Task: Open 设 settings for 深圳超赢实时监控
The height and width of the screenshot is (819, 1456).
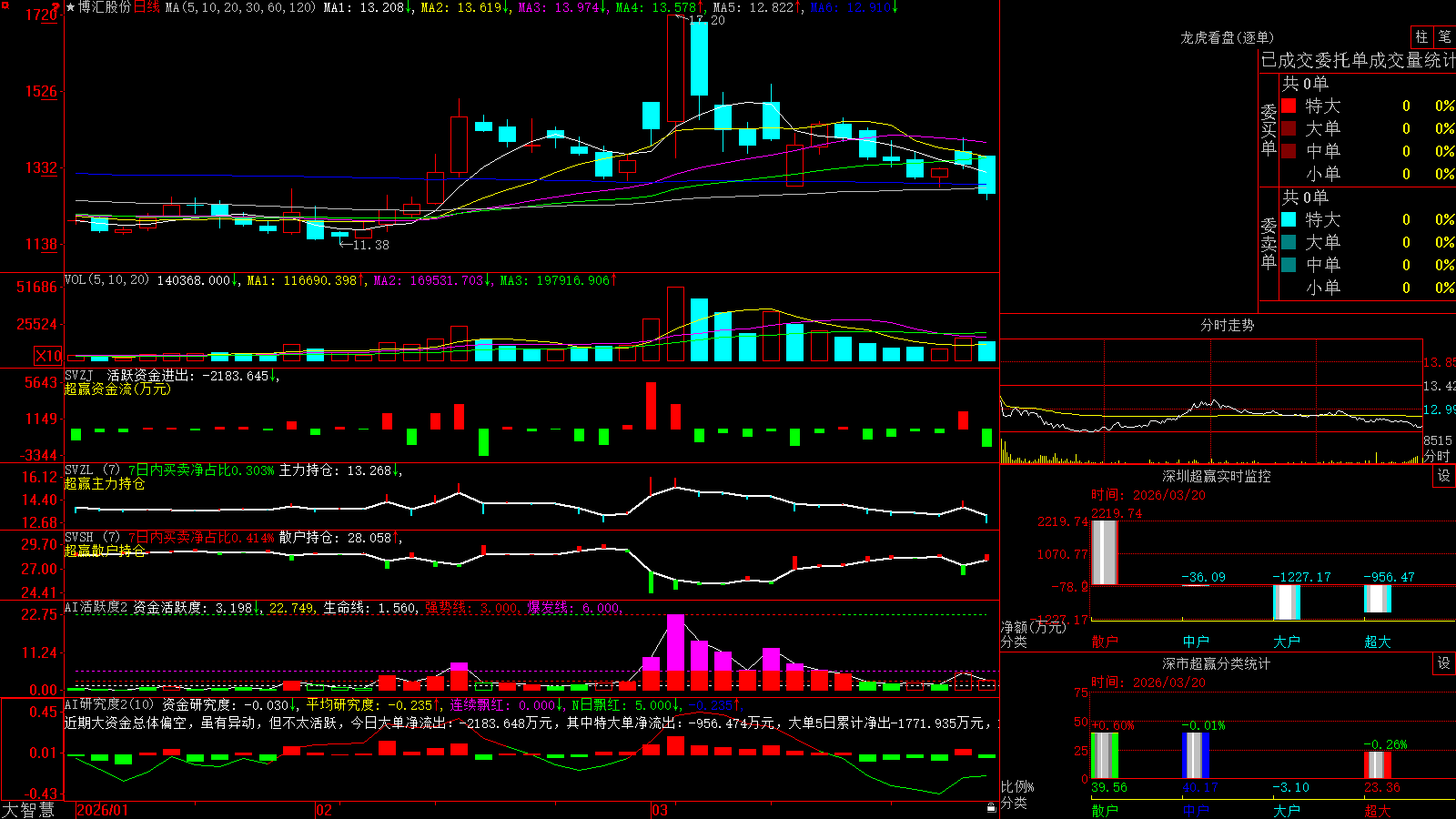Action: [x=1444, y=476]
